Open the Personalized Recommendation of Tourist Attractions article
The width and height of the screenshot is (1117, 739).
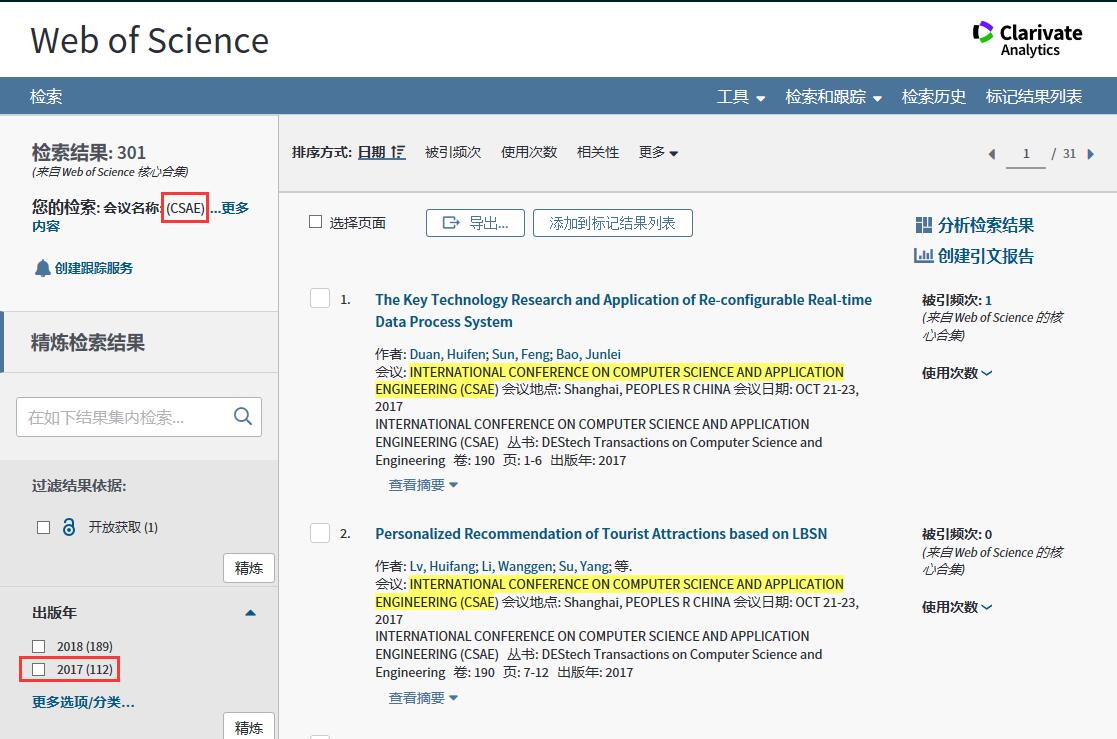600,534
